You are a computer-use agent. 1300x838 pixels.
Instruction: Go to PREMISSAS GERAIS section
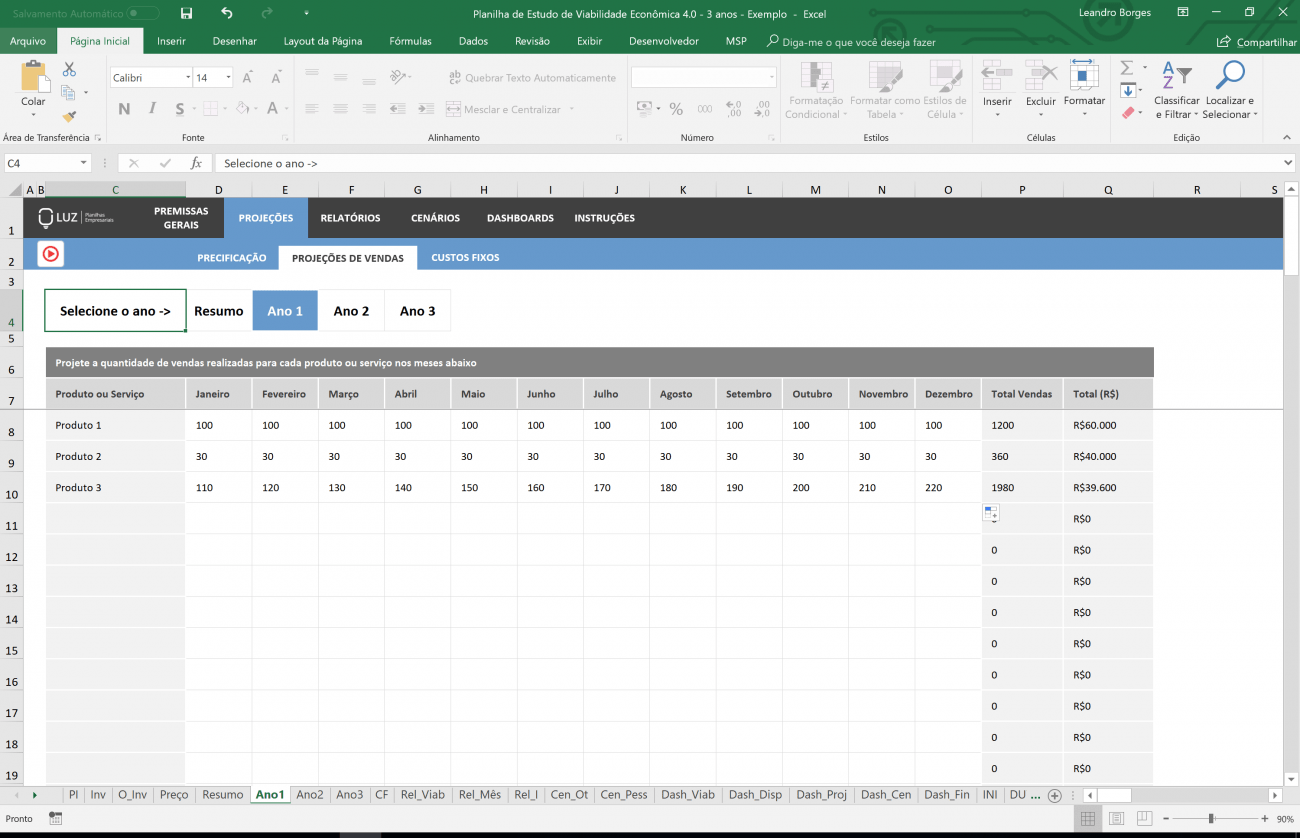(x=181, y=218)
